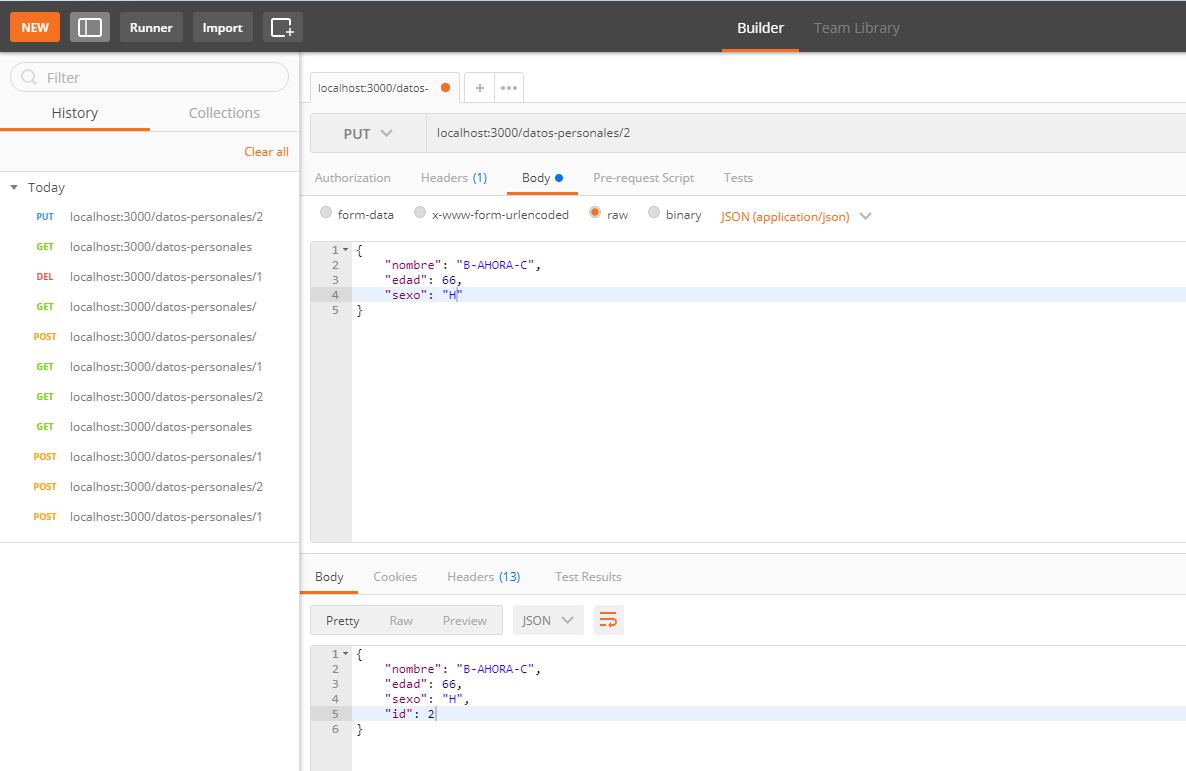Switch to Team Library tab
This screenshot has width=1186, height=771.
point(856,28)
